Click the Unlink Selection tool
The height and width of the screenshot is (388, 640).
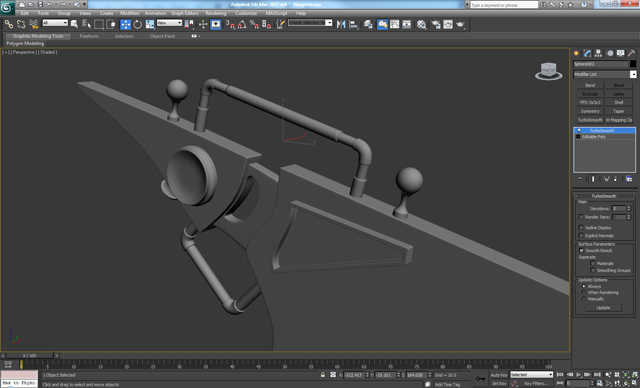pyautogui.click(x=21, y=24)
